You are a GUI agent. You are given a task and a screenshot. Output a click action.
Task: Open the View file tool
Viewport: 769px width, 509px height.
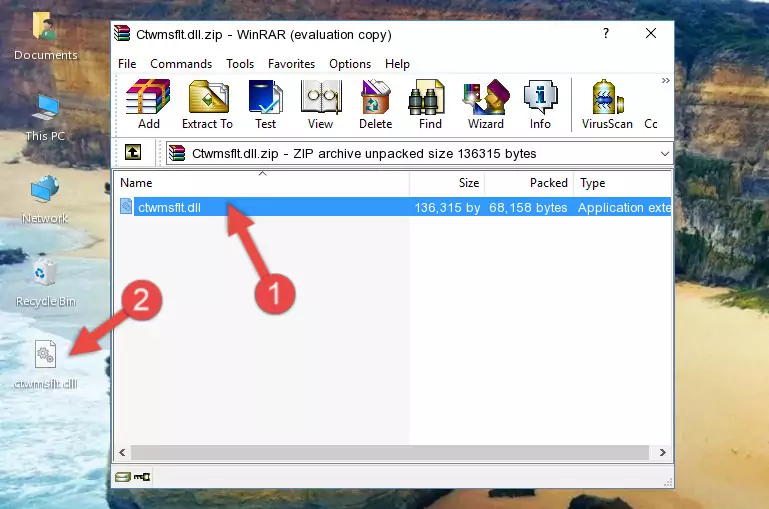point(321,104)
